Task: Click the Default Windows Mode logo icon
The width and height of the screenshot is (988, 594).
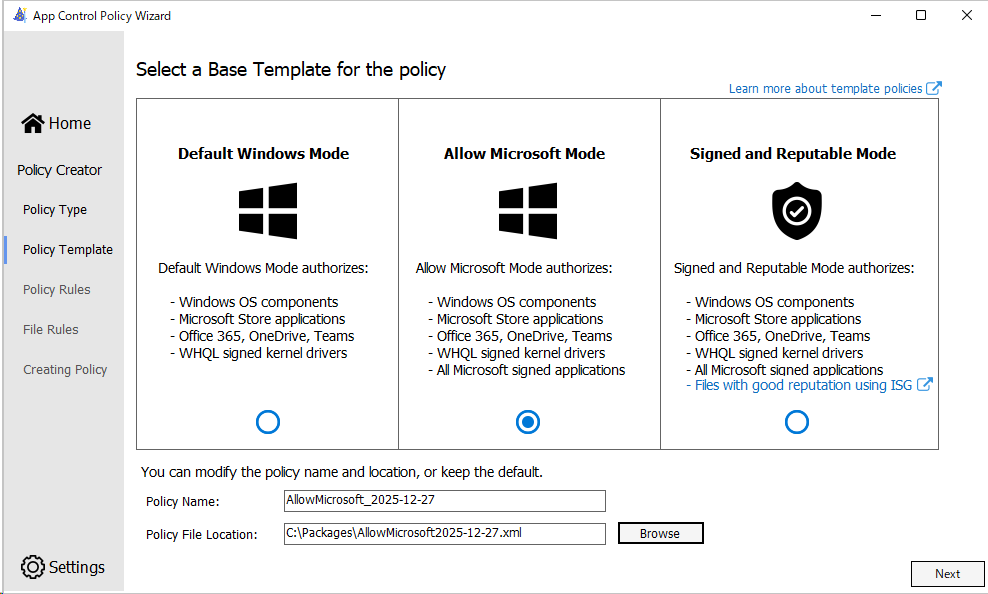Action: pyautogui.click(x=267, y=211)
